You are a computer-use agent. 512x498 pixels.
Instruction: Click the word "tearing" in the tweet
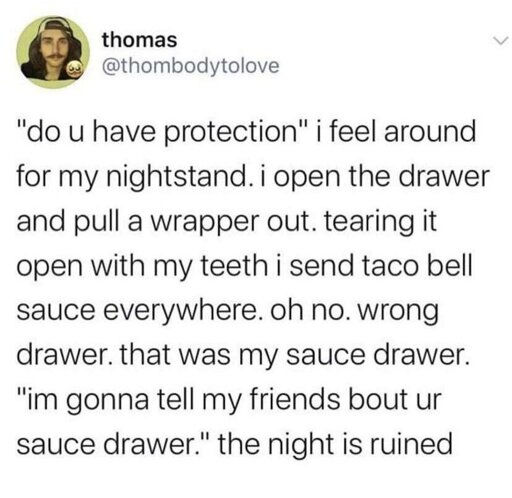(366, 223)
